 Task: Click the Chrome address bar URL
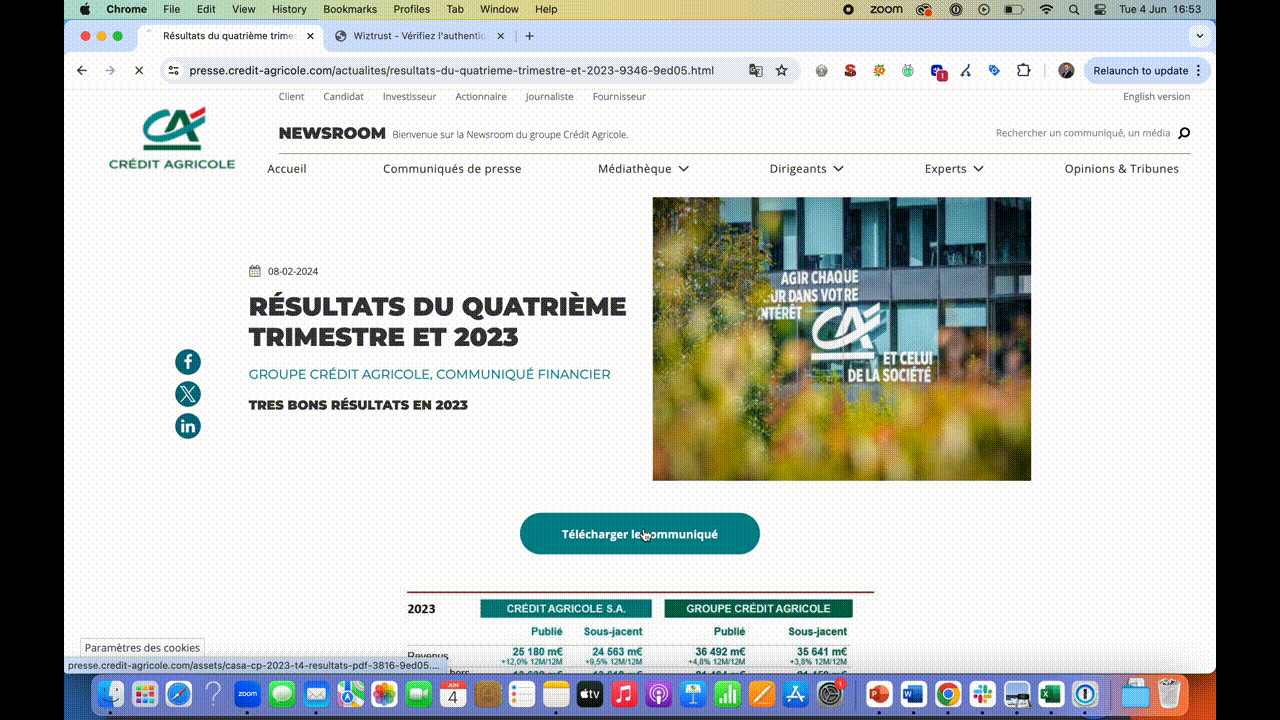[451, 70]
